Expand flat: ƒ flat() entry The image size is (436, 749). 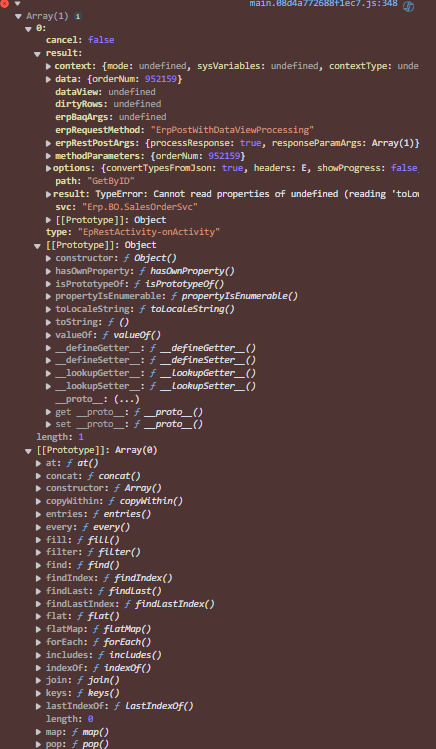(x=39, y=616)
